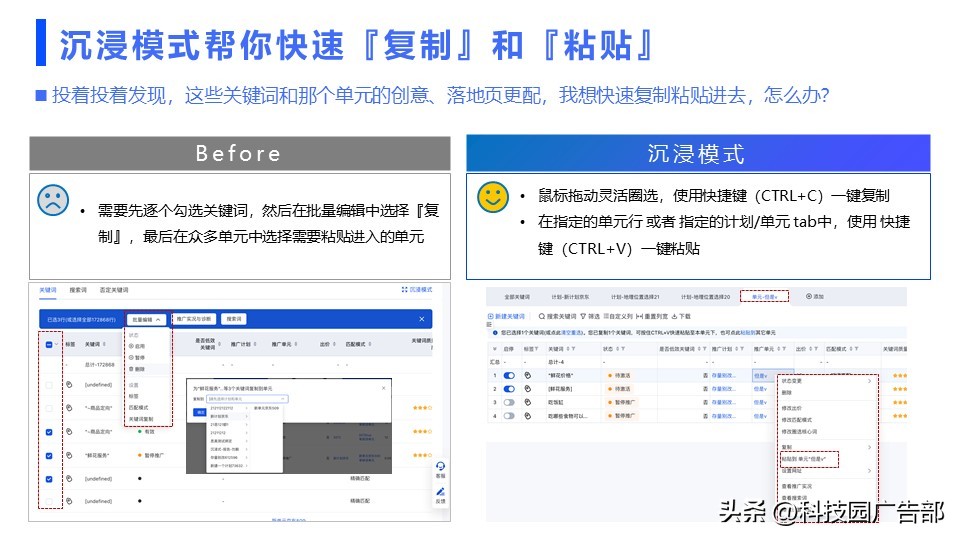Choose 关键词复制 in the 批量编辑 menu
This screenshot has width=960, height=540.
click(x=141, y=419)
